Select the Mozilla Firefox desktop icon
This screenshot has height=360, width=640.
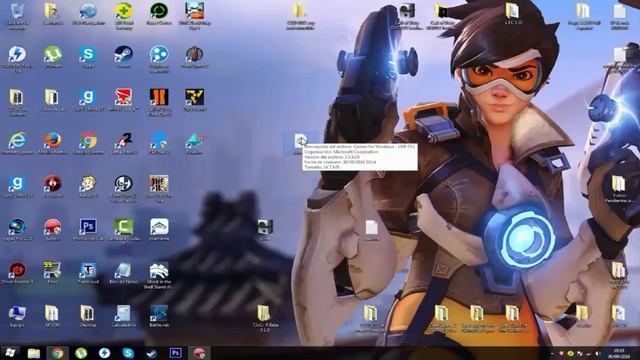click(53, 143)
